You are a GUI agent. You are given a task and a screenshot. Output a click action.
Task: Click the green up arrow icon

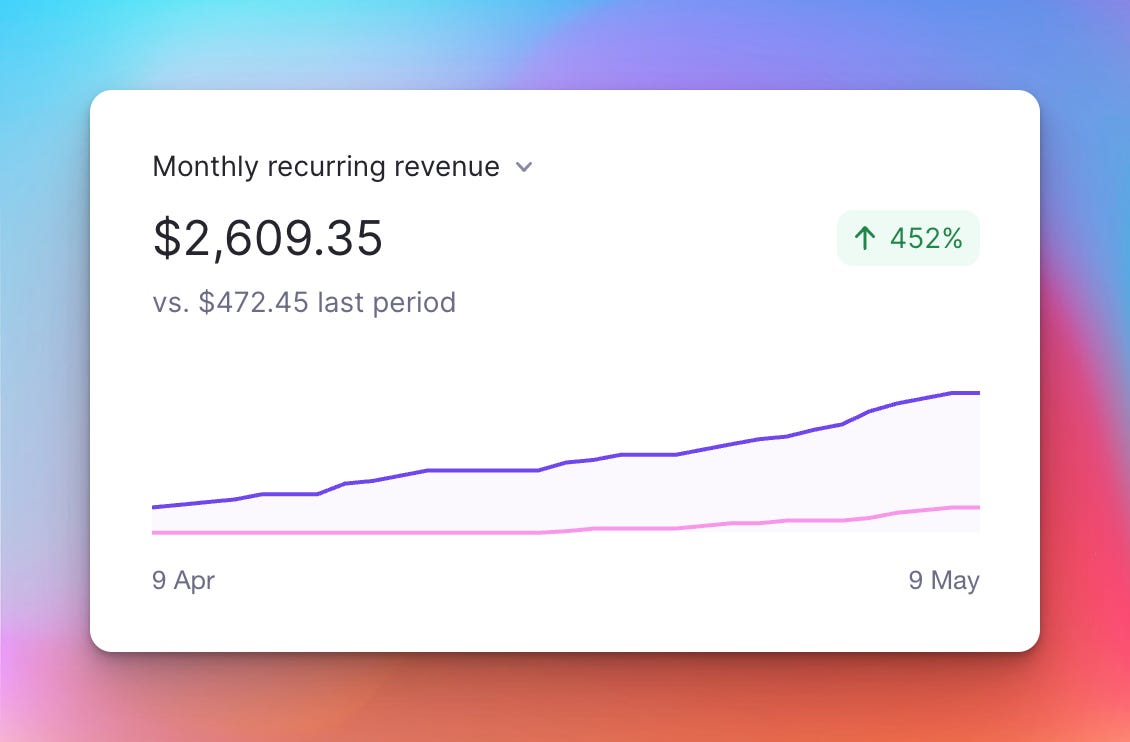click(865, 238)
